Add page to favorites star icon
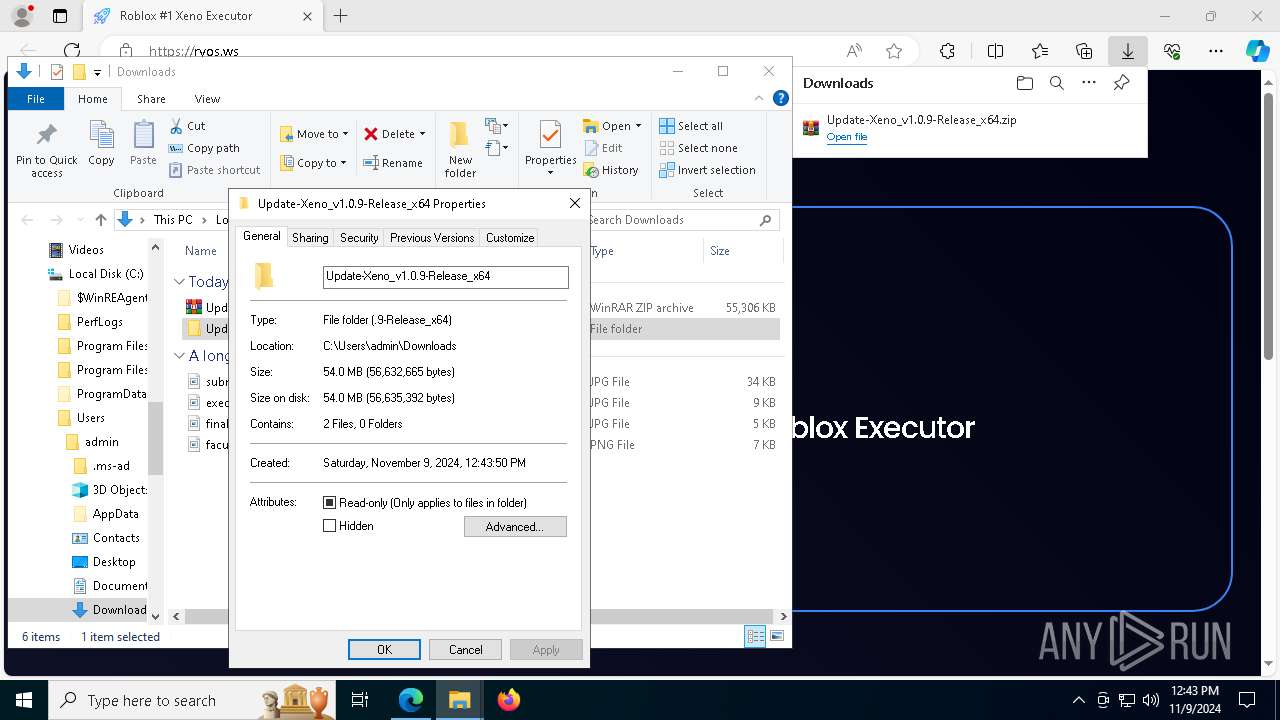Screen dimensions: 1280x720 coord(894,51)
